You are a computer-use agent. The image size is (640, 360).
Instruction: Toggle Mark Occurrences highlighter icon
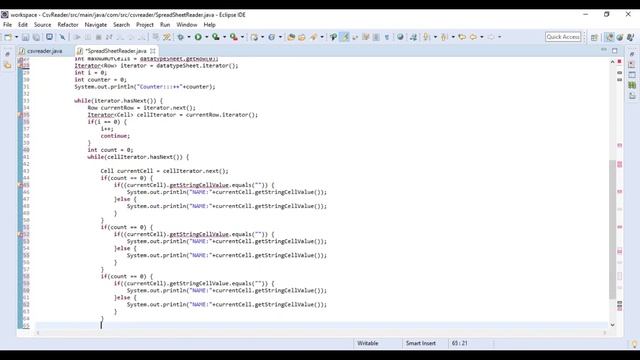tap(345, 37)
